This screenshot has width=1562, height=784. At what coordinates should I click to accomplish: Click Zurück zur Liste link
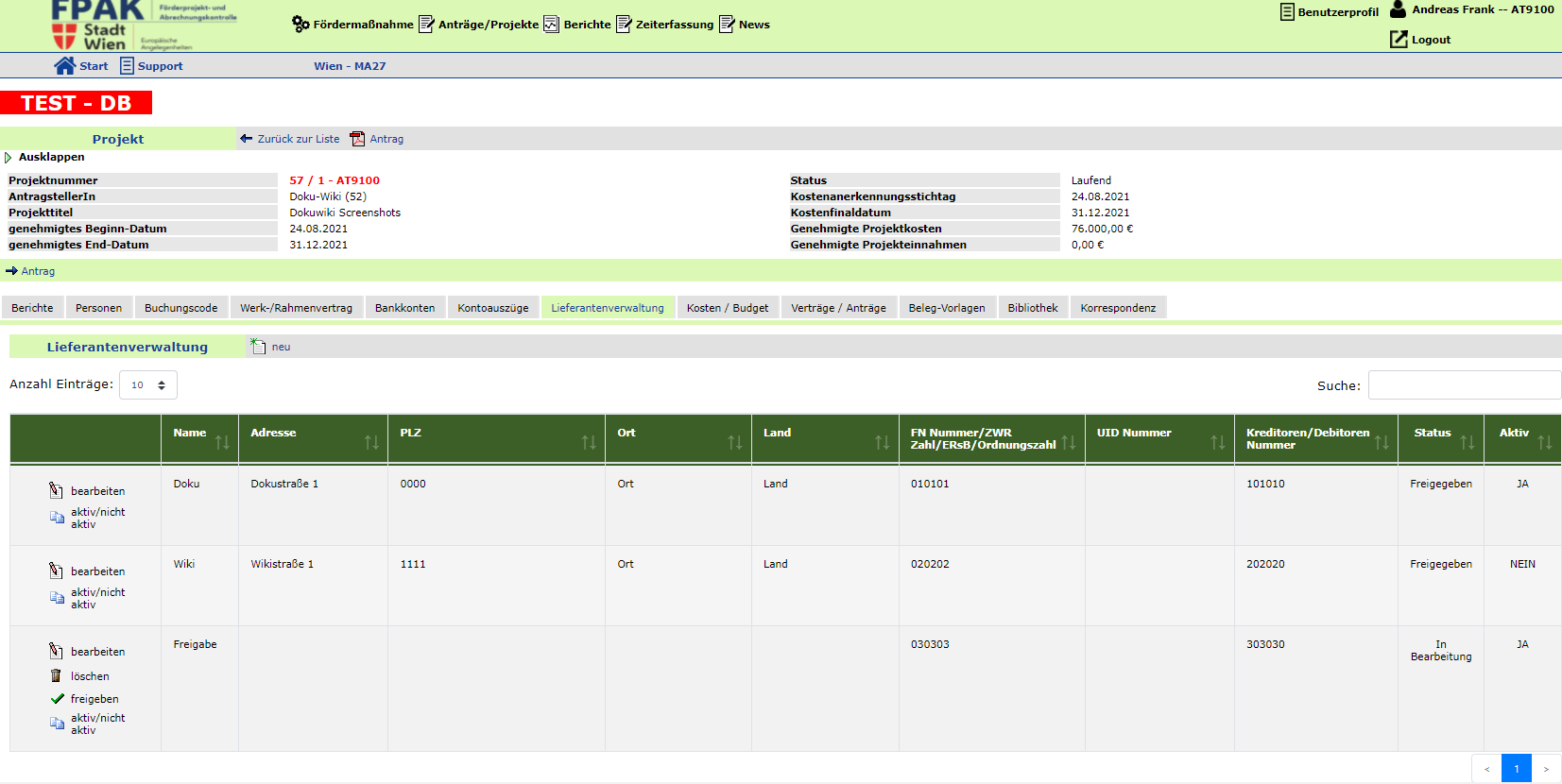coord(298,139)
